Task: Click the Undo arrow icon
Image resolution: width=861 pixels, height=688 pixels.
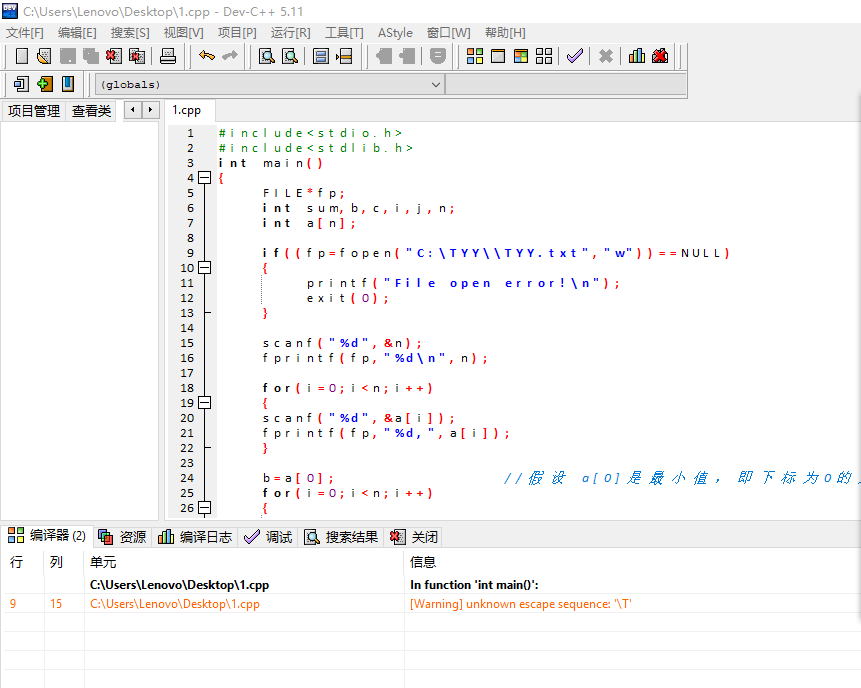Action: coord(206,56)
